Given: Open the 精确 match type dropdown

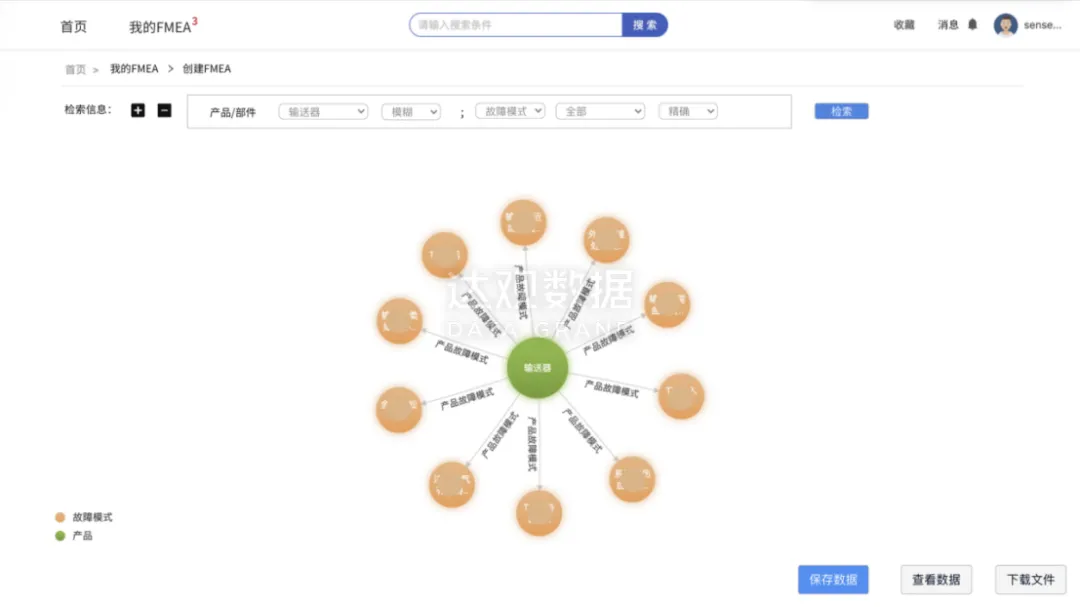Looking at the screenshot, I should [x=688, y=112].
